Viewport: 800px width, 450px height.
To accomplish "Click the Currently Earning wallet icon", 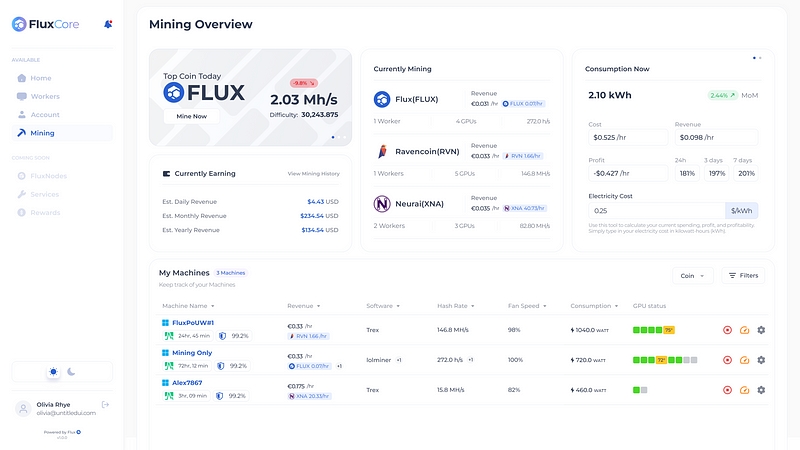I will tap(166, 173).
